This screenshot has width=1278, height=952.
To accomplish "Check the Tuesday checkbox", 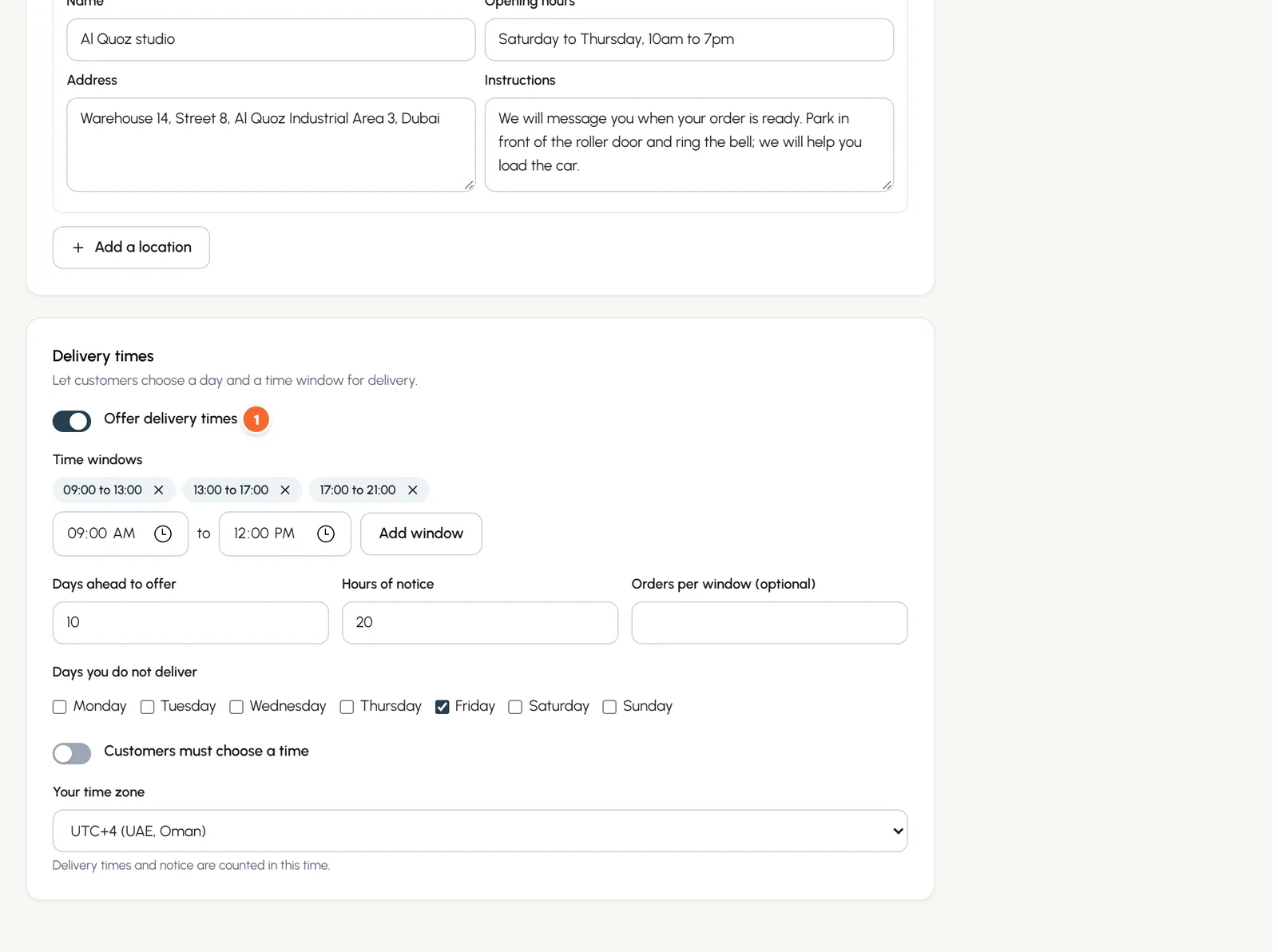I will coord(147,707).
